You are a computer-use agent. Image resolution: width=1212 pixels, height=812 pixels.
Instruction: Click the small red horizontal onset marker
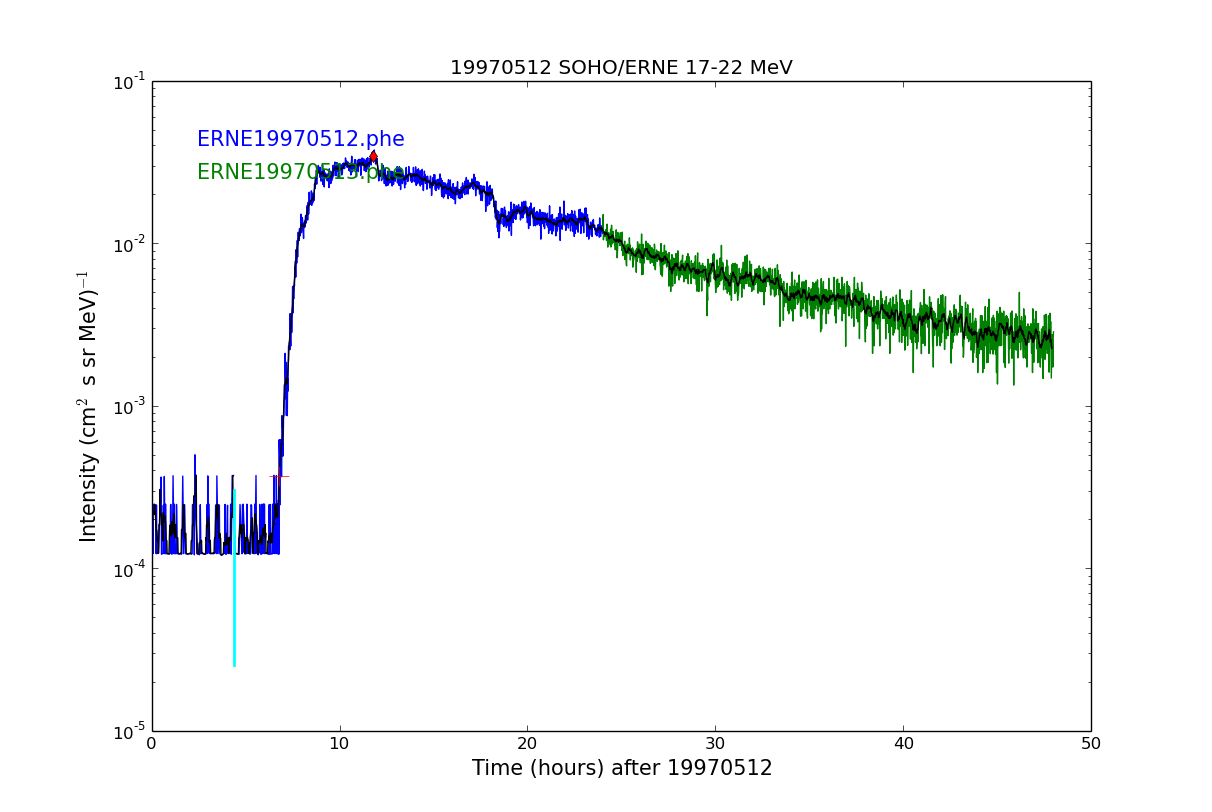[280, 476]
